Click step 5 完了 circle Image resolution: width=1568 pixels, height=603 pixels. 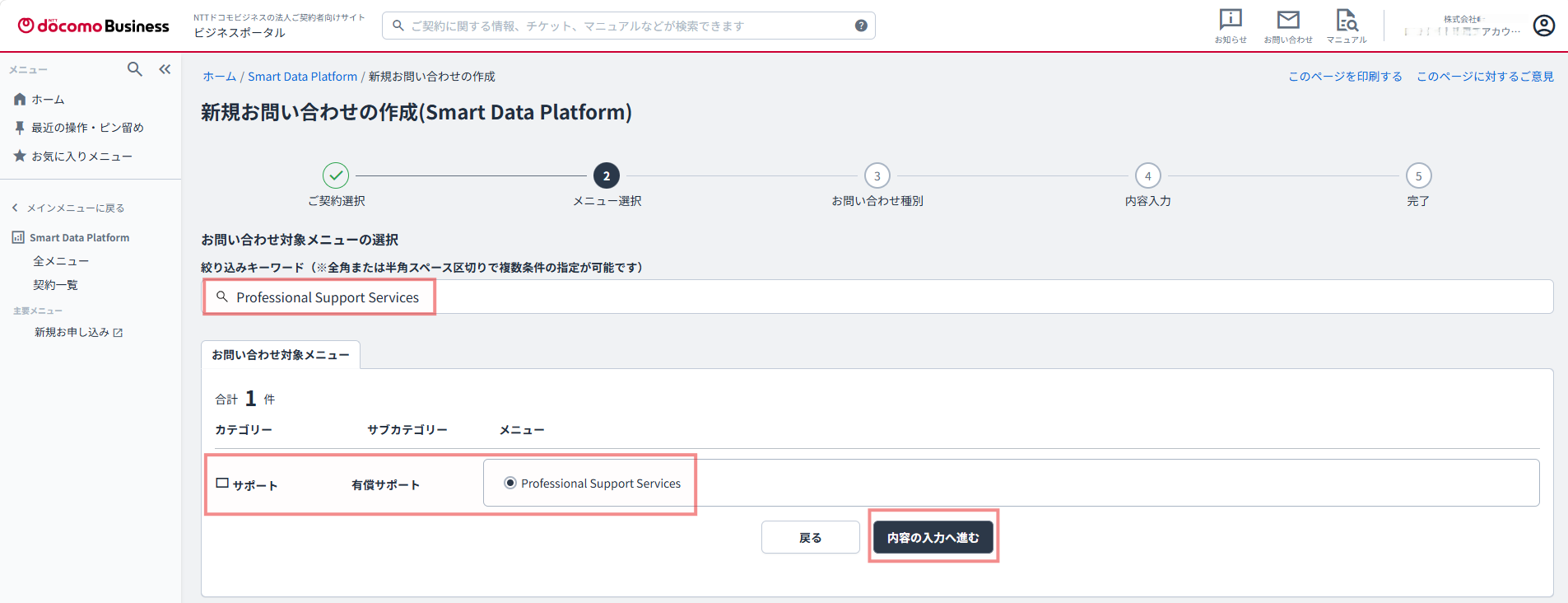1419,175
